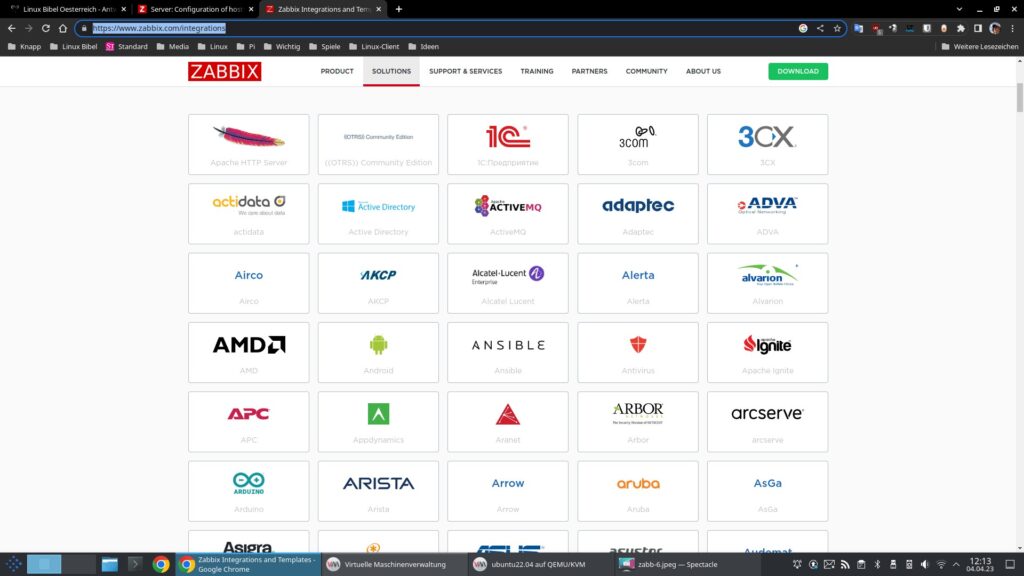Switch to Server Configuration of hosts tab
Image resolution: width=1024 pixels, height=576 pixels.
coord(195,9)
